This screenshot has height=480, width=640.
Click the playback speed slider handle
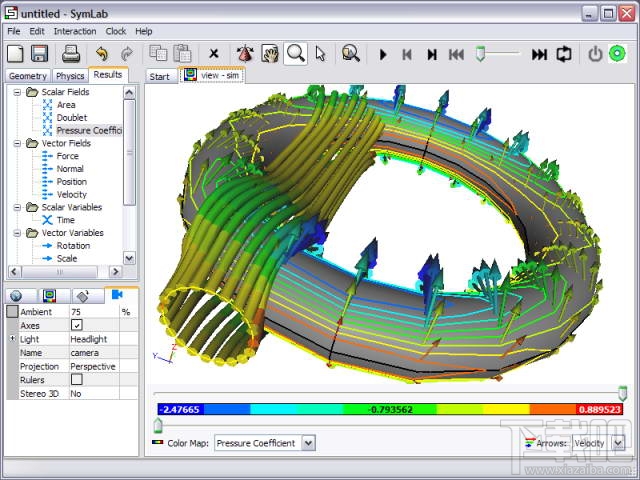(481, 52)
